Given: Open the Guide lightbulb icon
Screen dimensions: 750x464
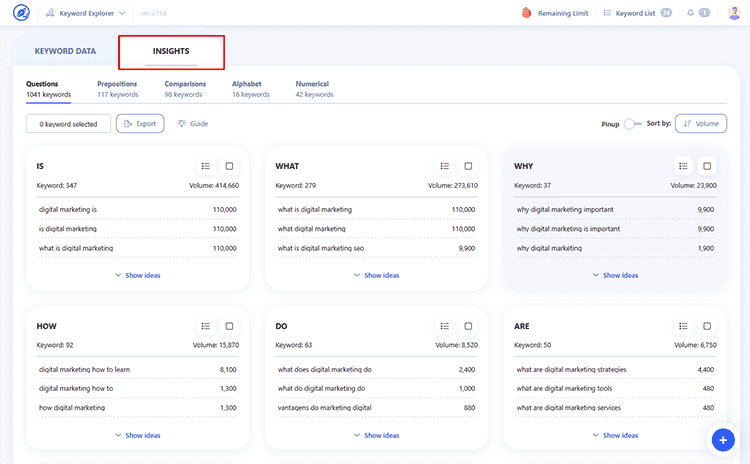Looking at the screenshot, I should pos(181,123).
